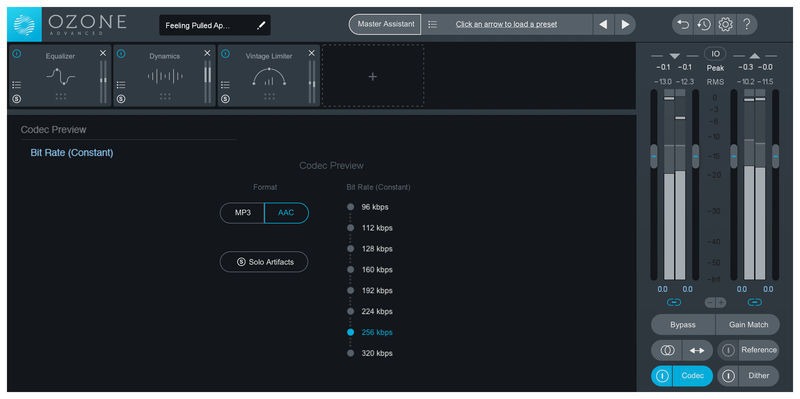Select MP3 format

242,213
